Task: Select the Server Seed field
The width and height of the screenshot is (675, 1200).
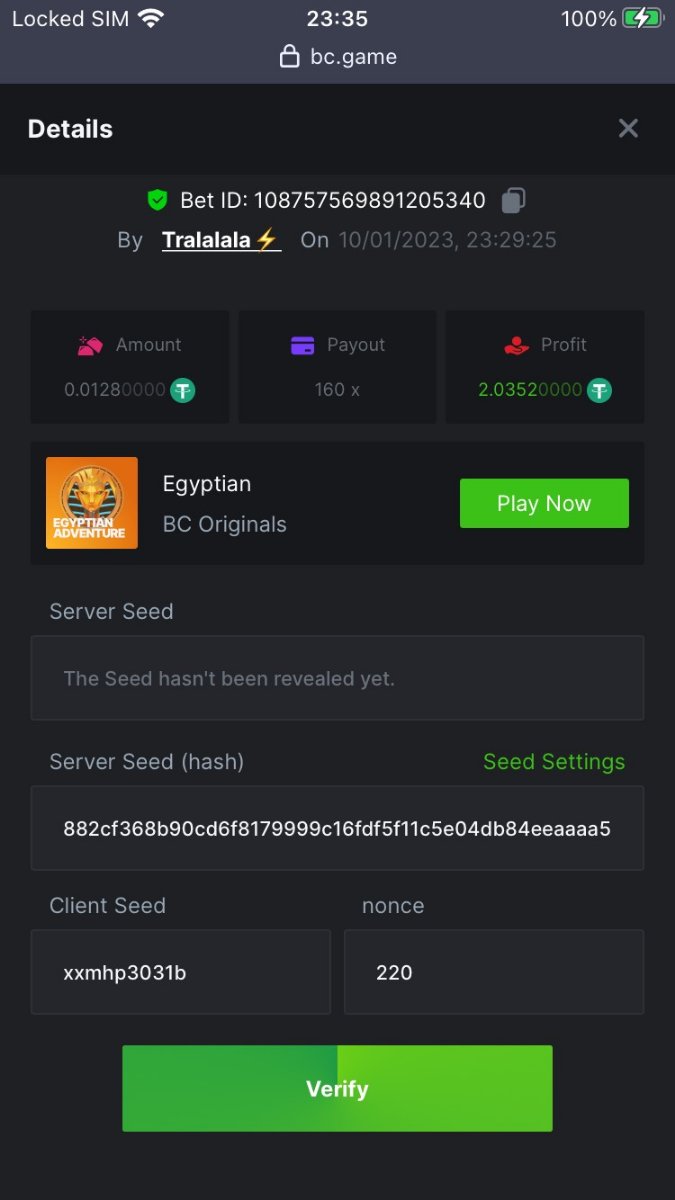Action: point(337,678)
